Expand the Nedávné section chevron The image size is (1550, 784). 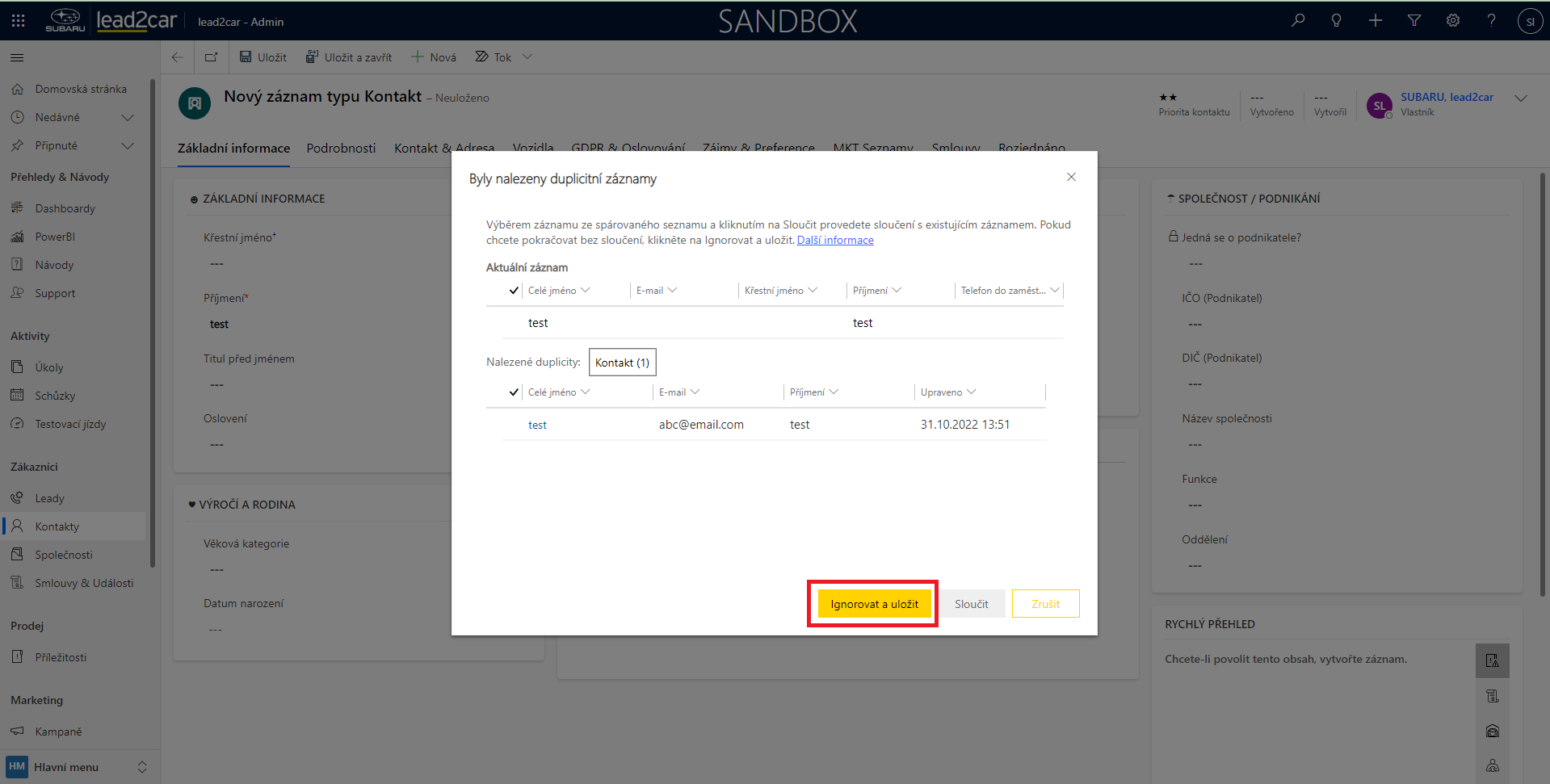click(x=127, y=118)
